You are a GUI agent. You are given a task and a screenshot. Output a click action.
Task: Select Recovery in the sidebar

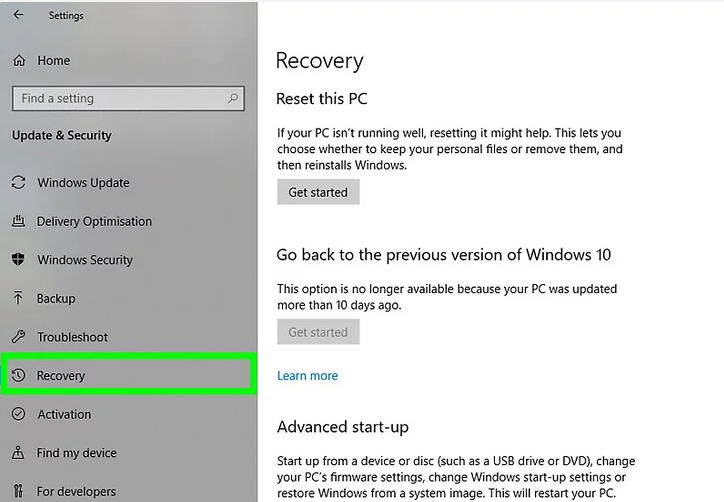pyautogui.click(x=61, y=376)
